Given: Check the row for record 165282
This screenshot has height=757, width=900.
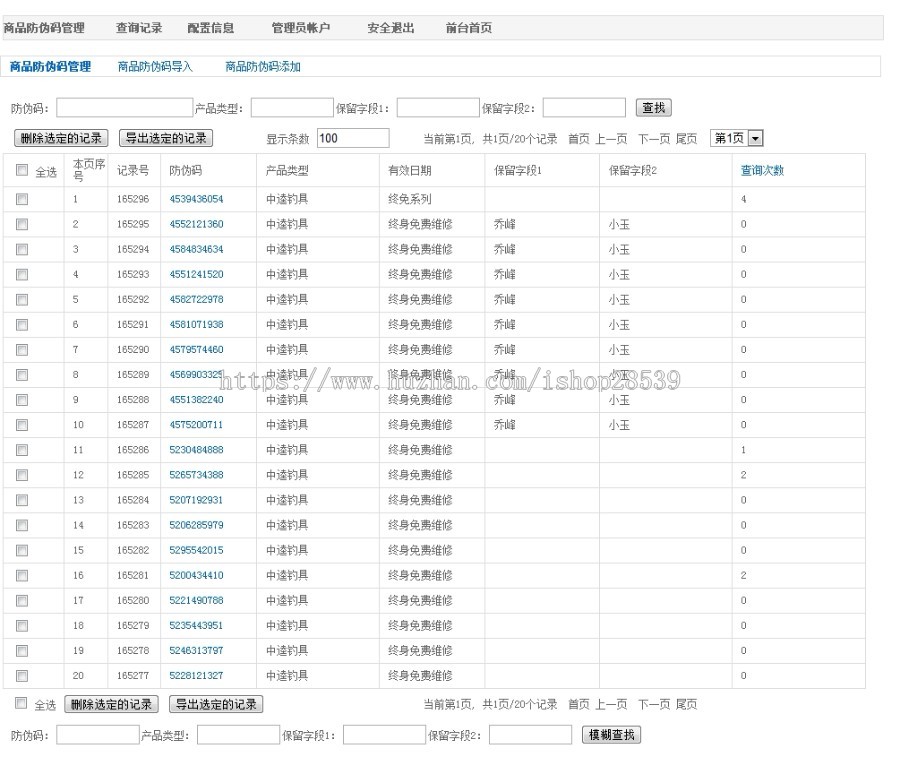Looking at the screenshot, I should (22, 550).
